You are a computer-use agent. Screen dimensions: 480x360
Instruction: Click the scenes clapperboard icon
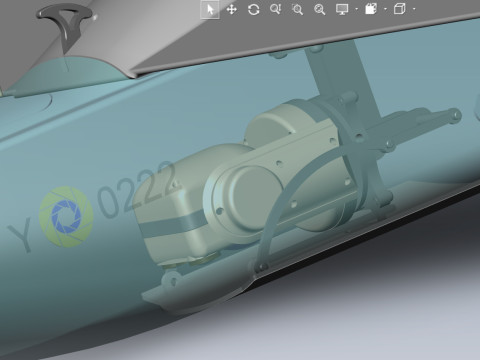(371, 9)
